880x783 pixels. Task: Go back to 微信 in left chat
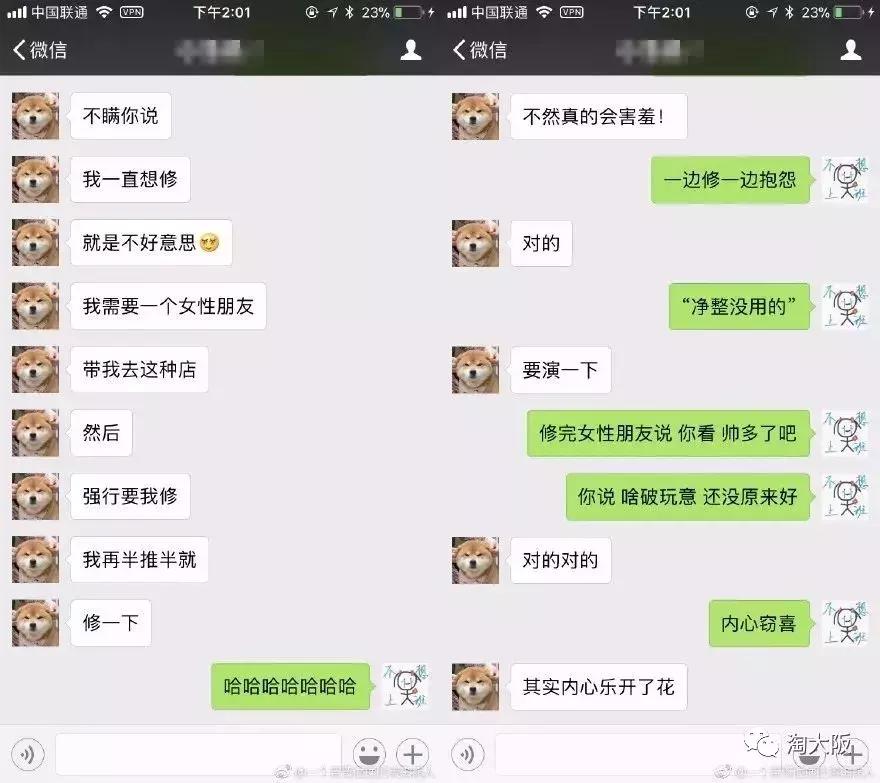tap(39, 50)
